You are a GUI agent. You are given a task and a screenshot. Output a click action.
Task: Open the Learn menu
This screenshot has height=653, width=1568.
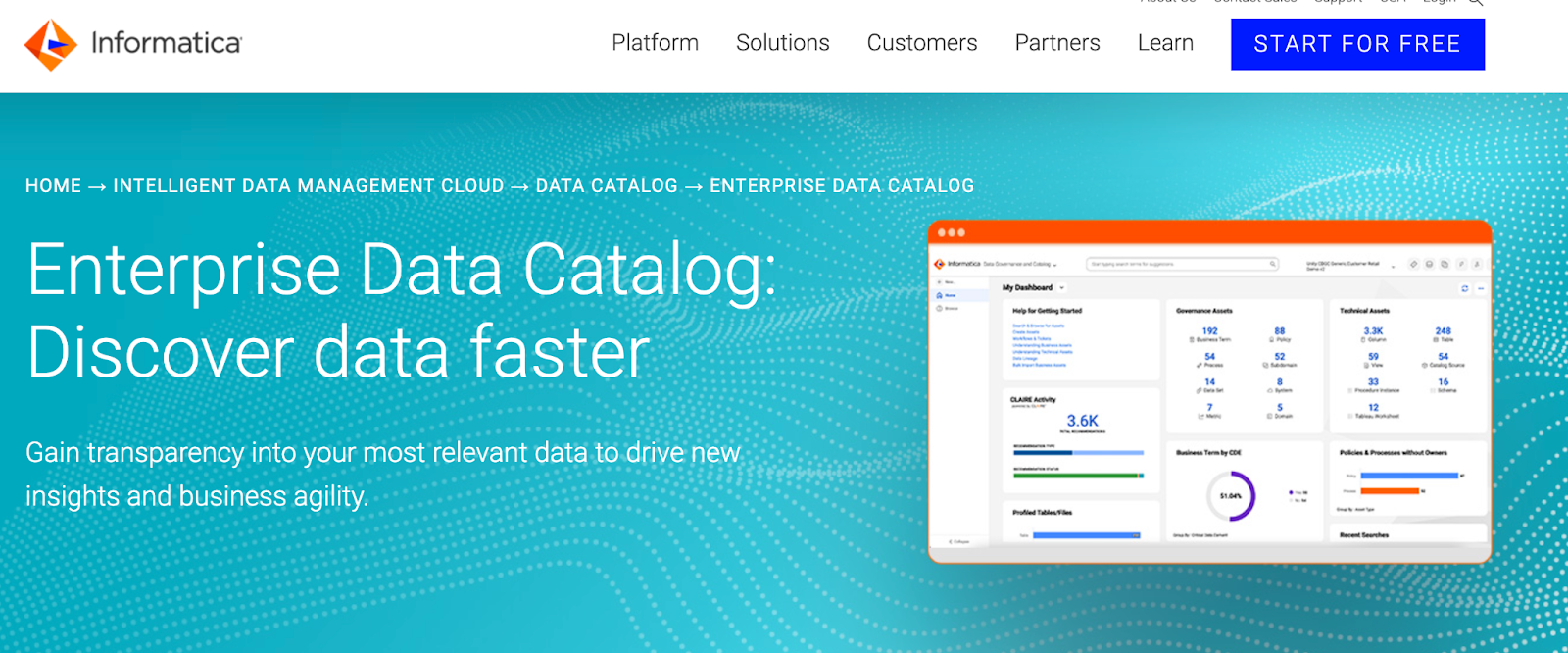(1165, 43)
